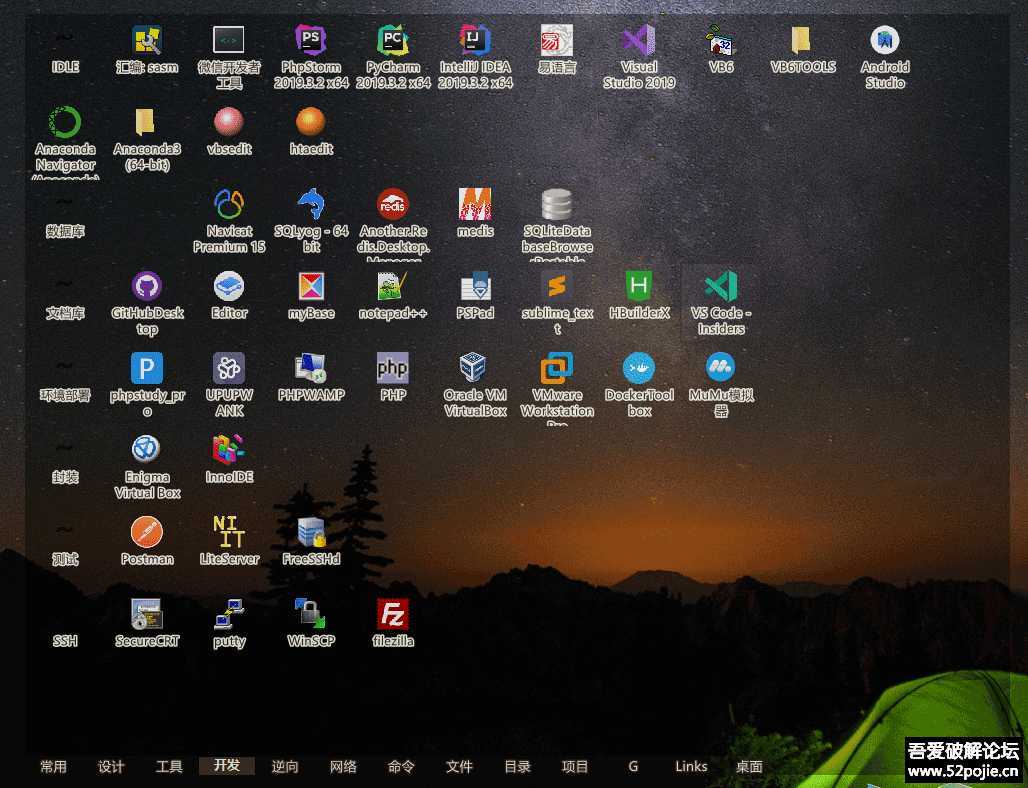Select the GitHub Desktop icon
Image resolution: width=1028 pixels, height=788 pixels.
point(147,288)
